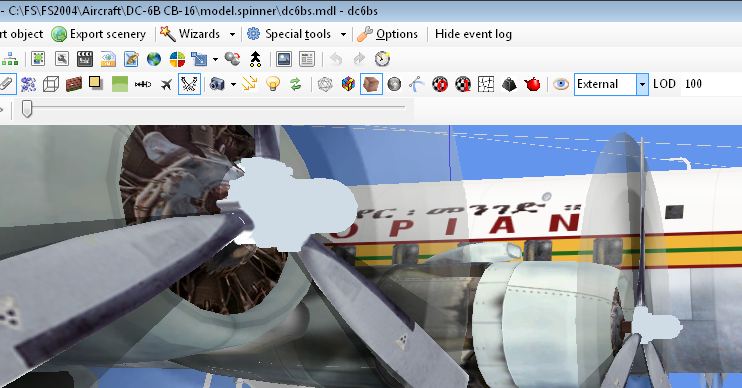Click the greyed-out redo arrow

click(359, 59)
